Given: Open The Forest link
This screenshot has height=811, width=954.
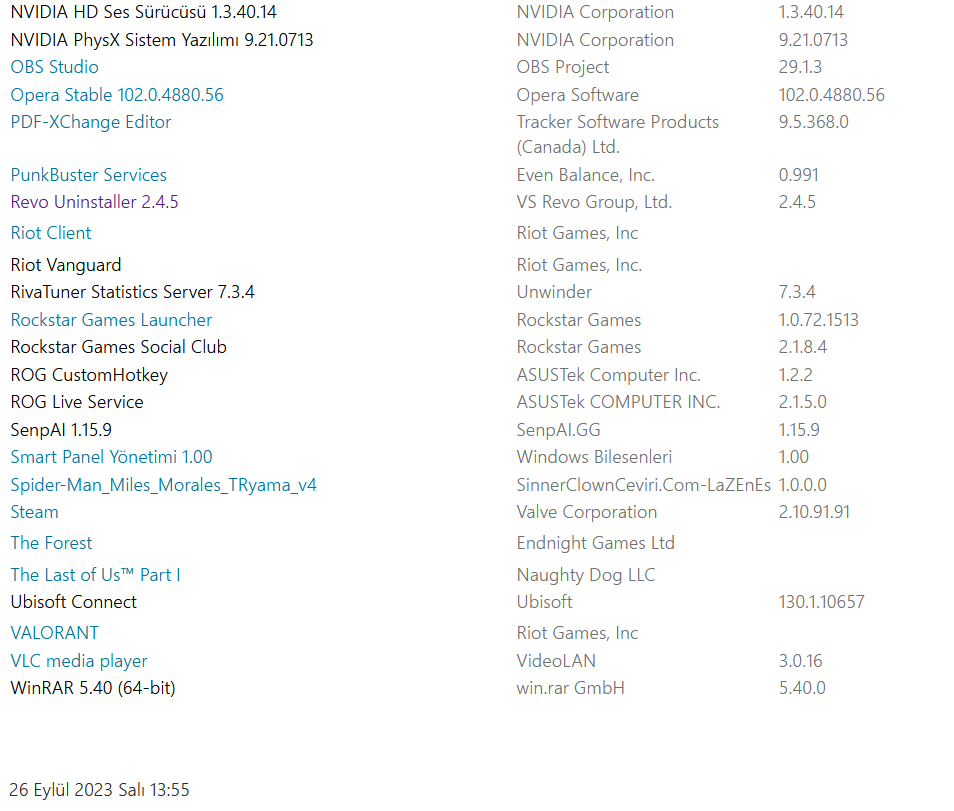Looking at the screenshot, I should click(52, 543).
